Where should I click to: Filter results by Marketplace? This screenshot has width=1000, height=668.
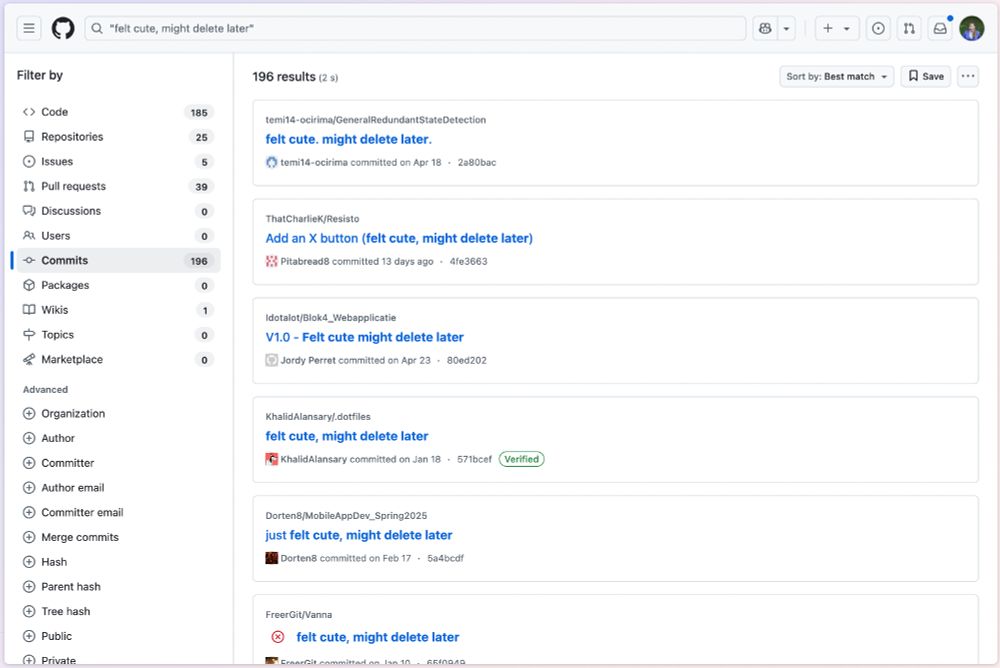tap(118, 360)
